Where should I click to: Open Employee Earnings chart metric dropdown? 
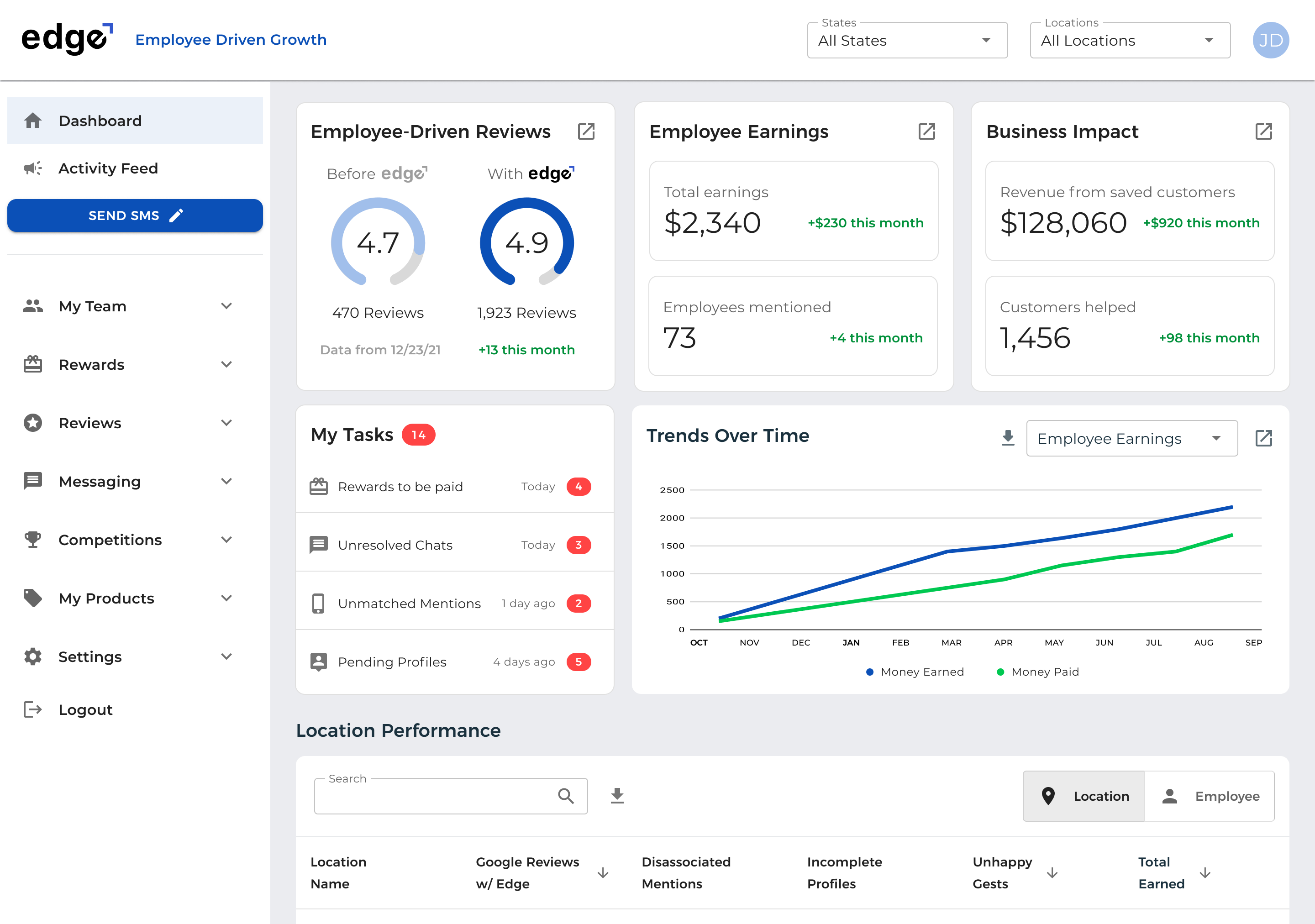(x=1131, y=439)
